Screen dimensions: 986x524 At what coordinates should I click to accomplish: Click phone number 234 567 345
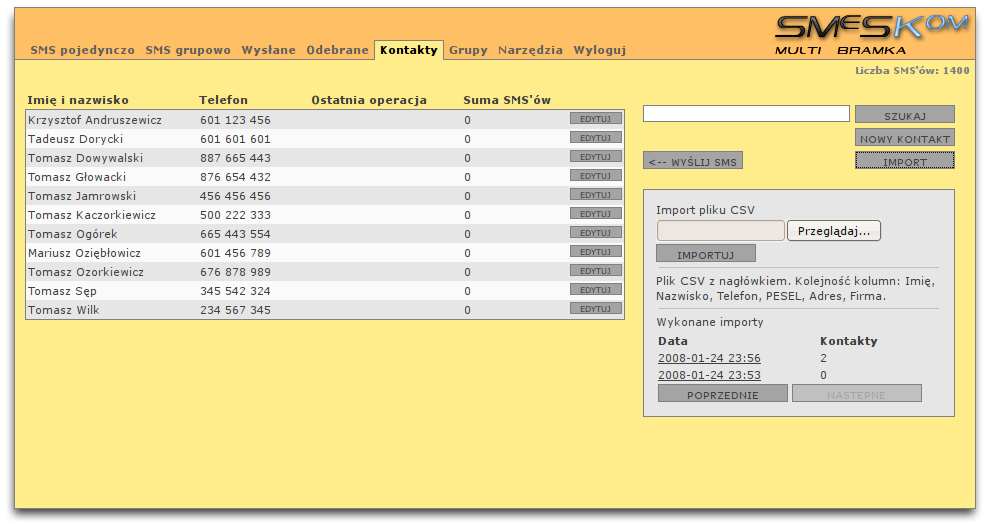(235, 309)
